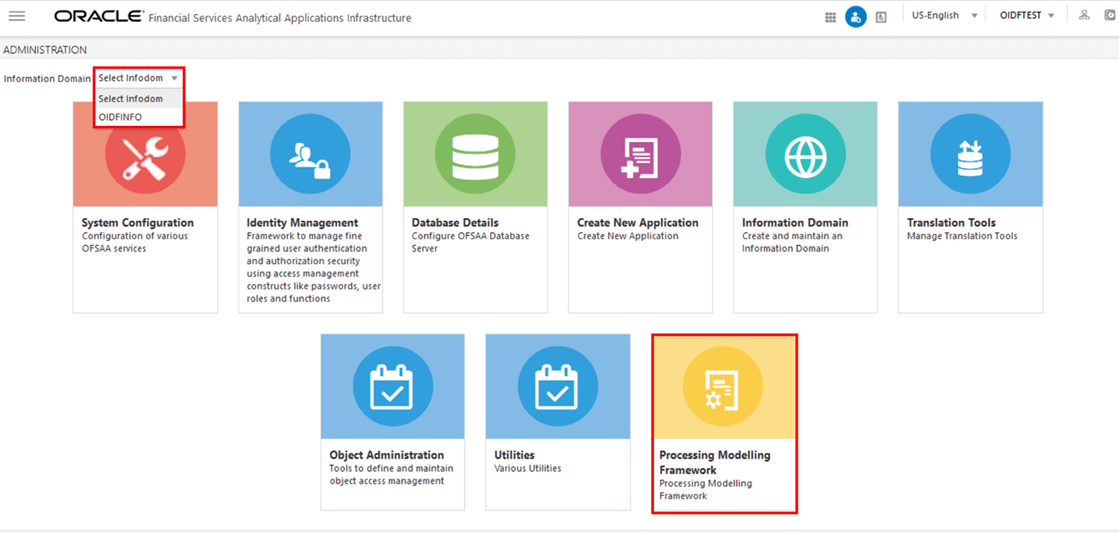Screen dimensions: 1119x533
Task: Click the Object Administration calendar icon
Action: coord(393,386)
